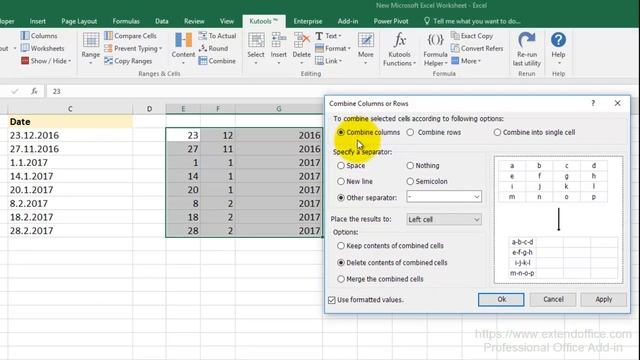Click Apply in Combine dialog
Image resolution: width=640 pixels, height=360 pixels.
(x=604, y=299)
